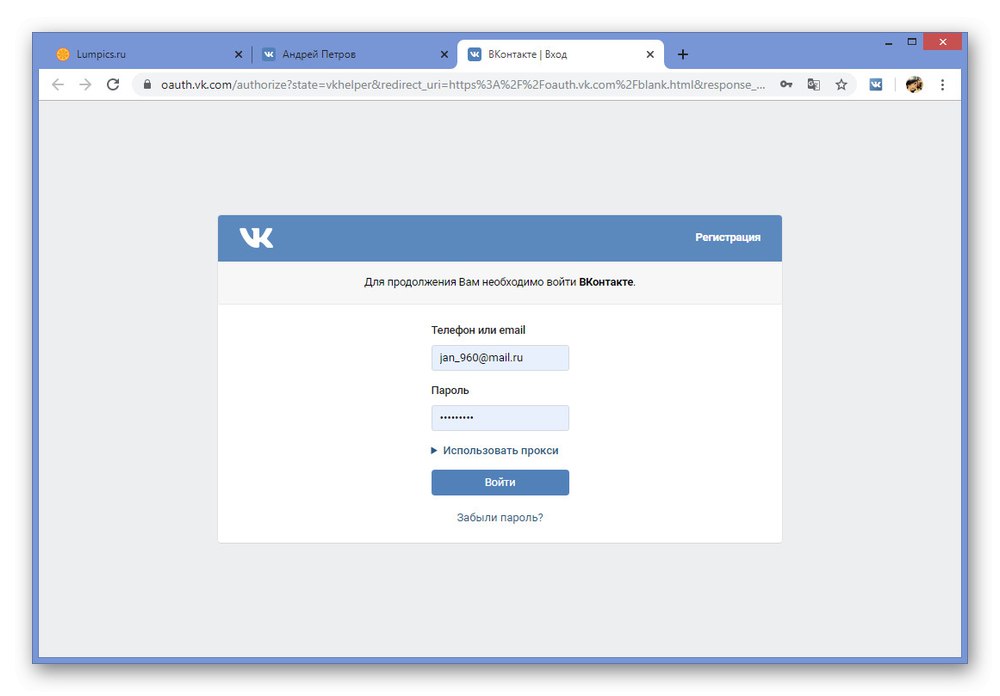This screenshot has width=1000, height=696.
Task: Bookmark this page with the star icon
Action: click(x=841, y=84)
